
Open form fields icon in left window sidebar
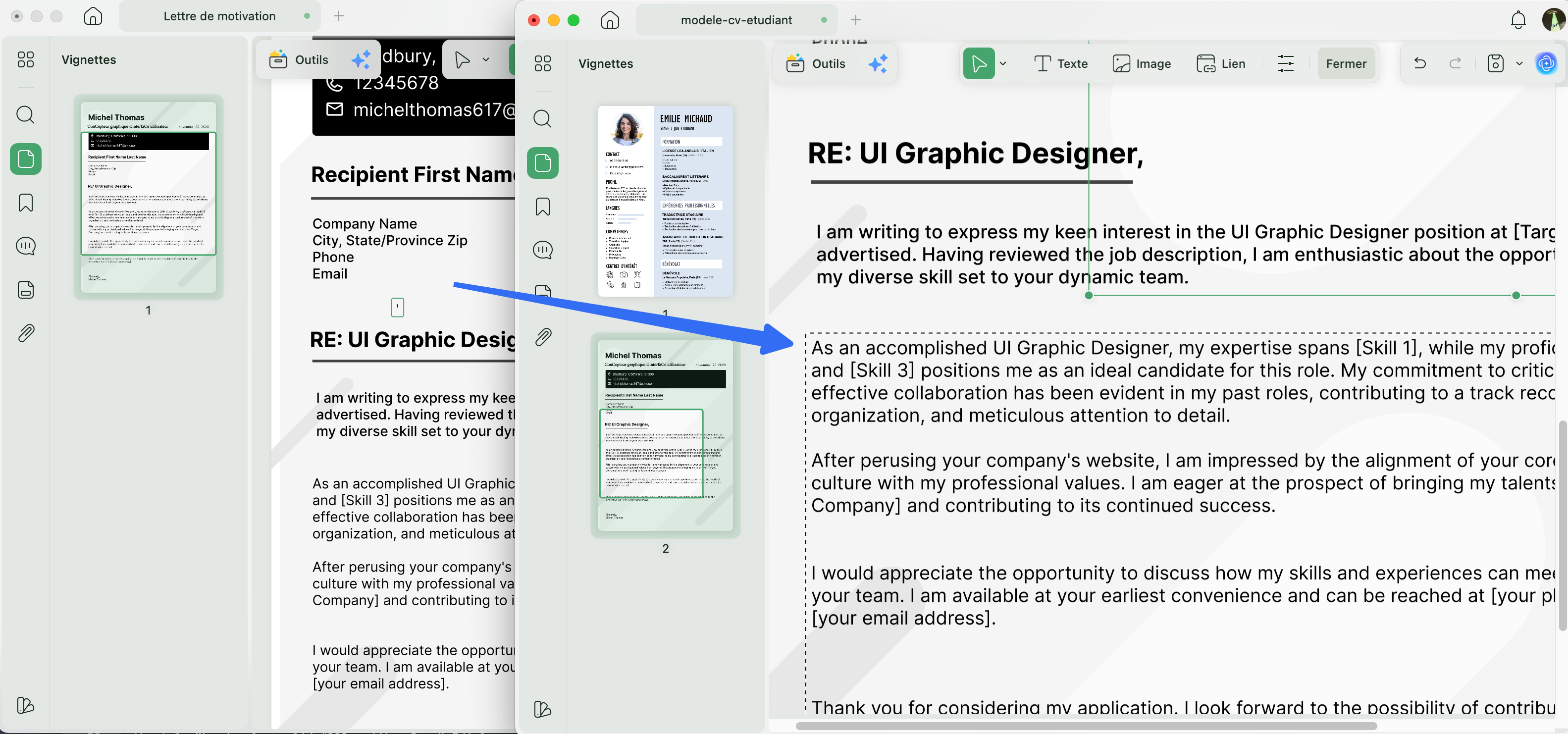[26, 290]
